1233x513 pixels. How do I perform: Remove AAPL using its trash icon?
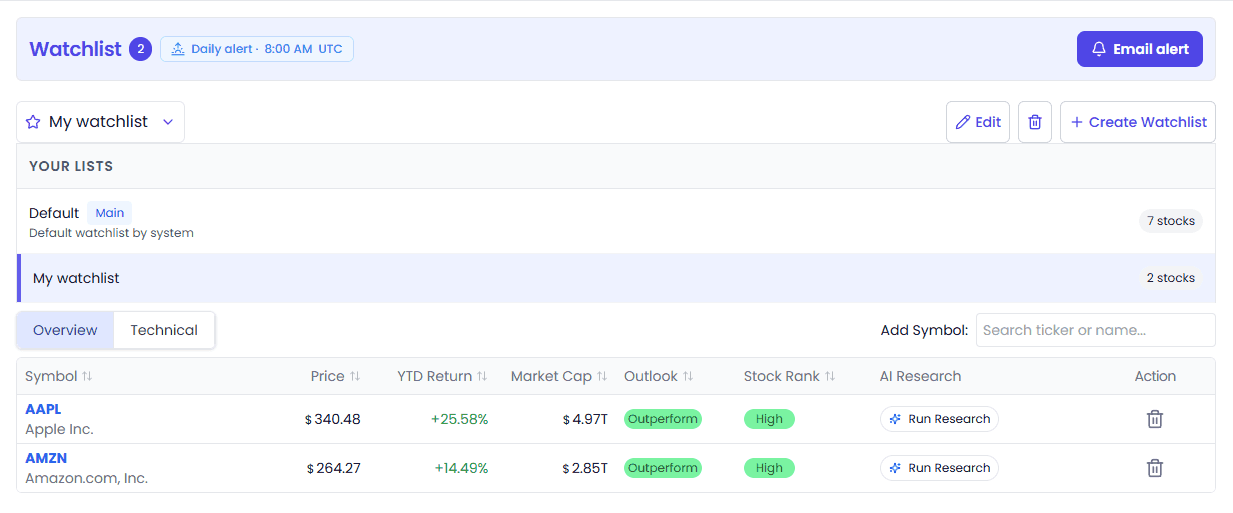[x=1155, y=419]
